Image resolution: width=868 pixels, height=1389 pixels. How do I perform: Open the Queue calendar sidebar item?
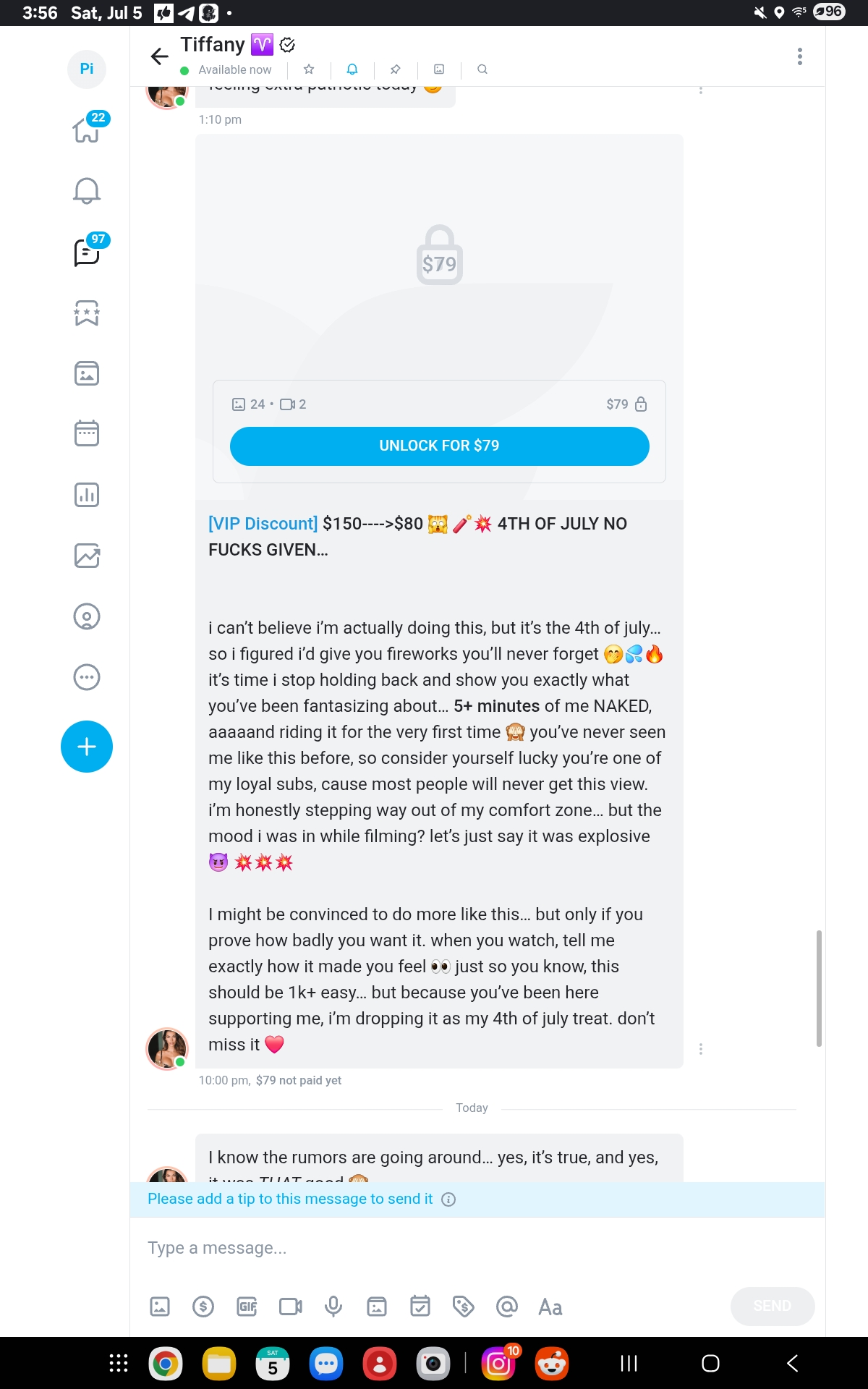(87, 433)
